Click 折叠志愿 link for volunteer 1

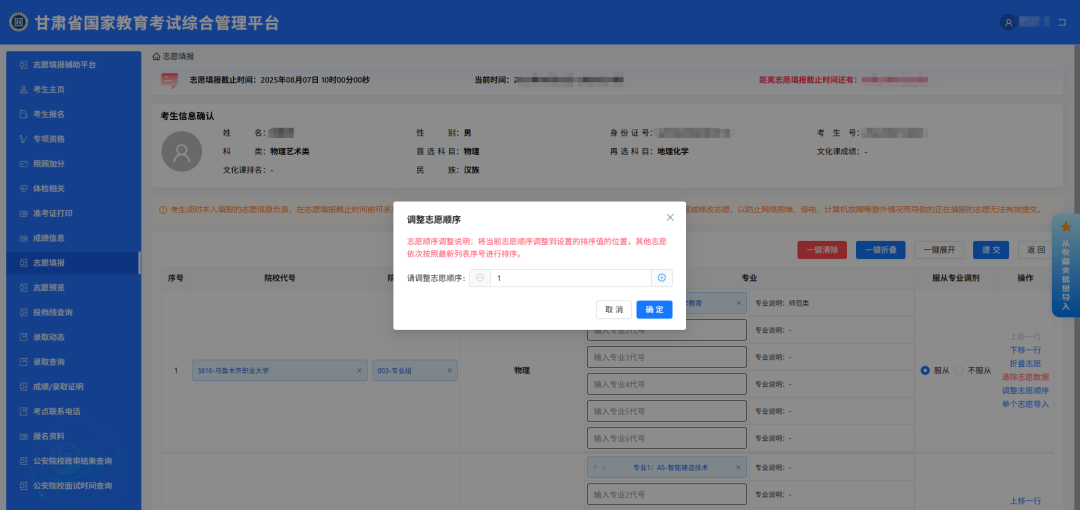[1025, 363]
